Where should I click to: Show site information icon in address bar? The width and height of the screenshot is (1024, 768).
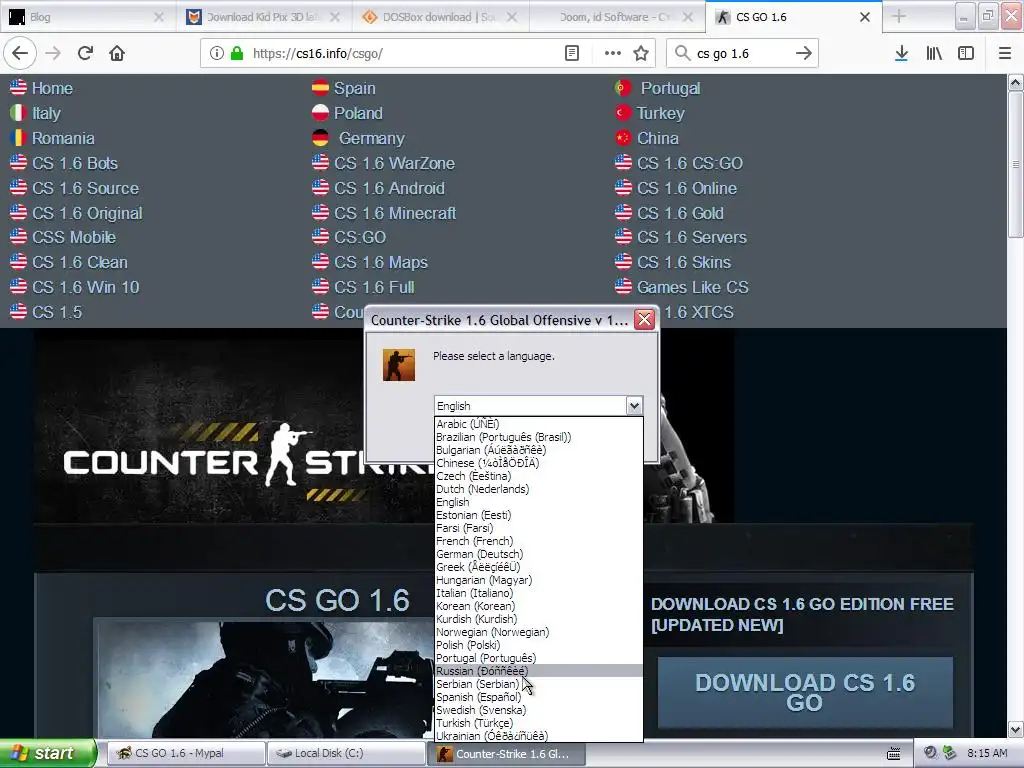coord(216,54)
